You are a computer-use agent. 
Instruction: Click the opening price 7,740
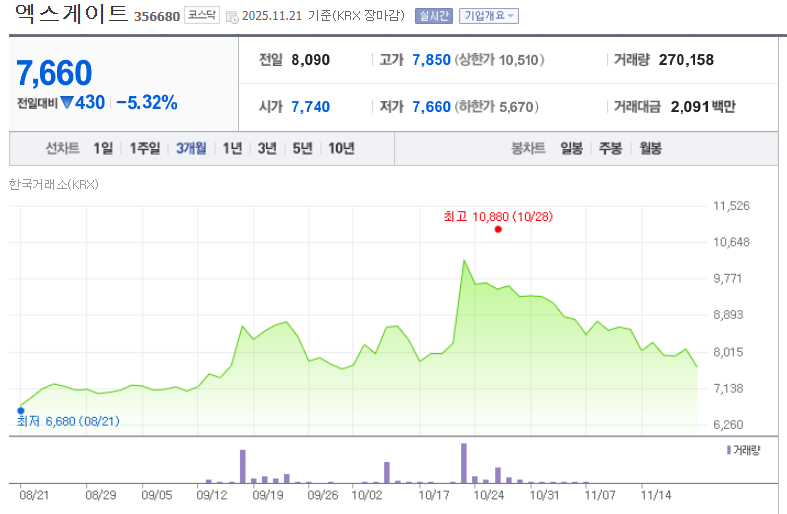coord(311,106)
